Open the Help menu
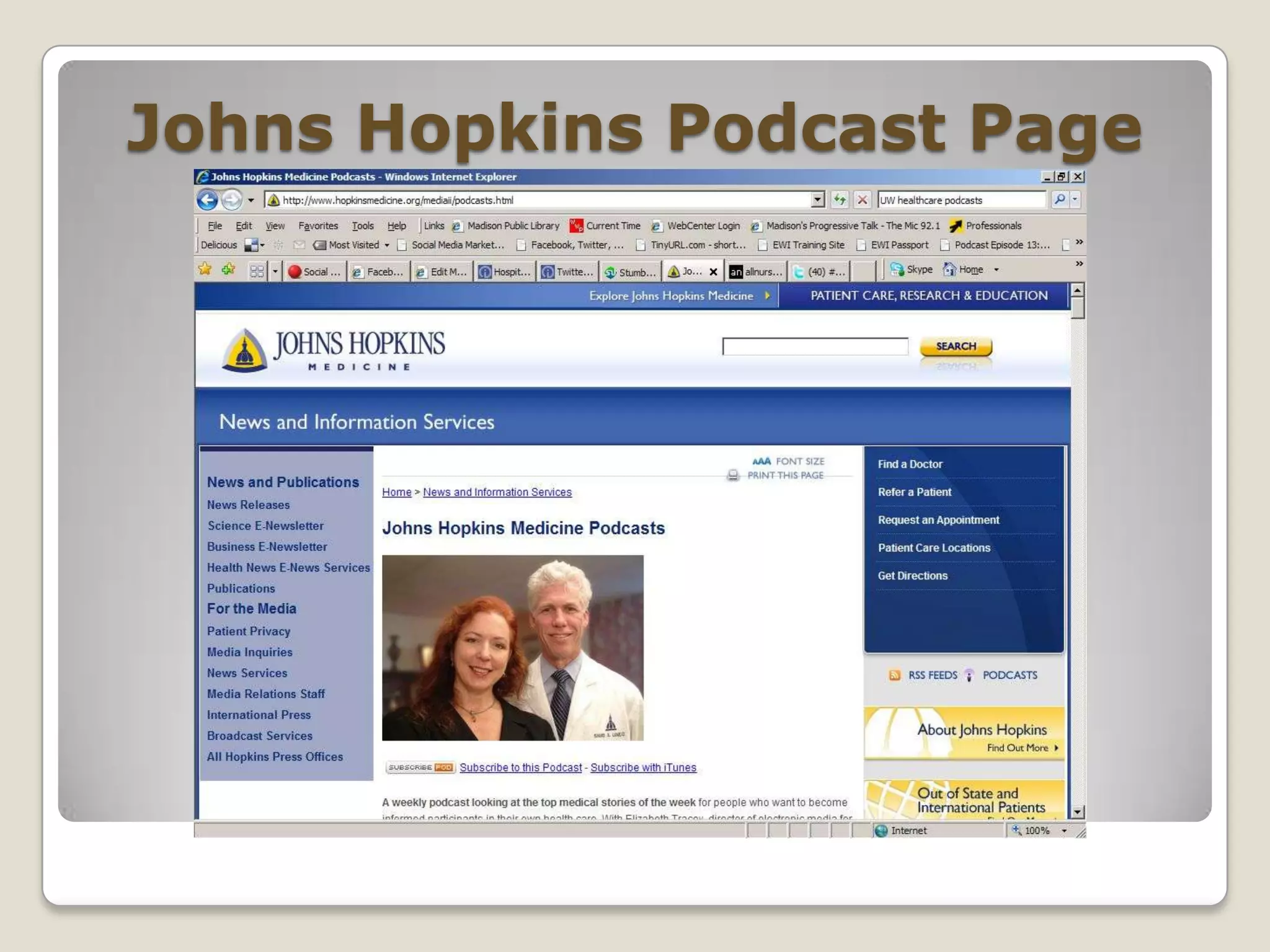1270x952 pixels. (397, 226)
